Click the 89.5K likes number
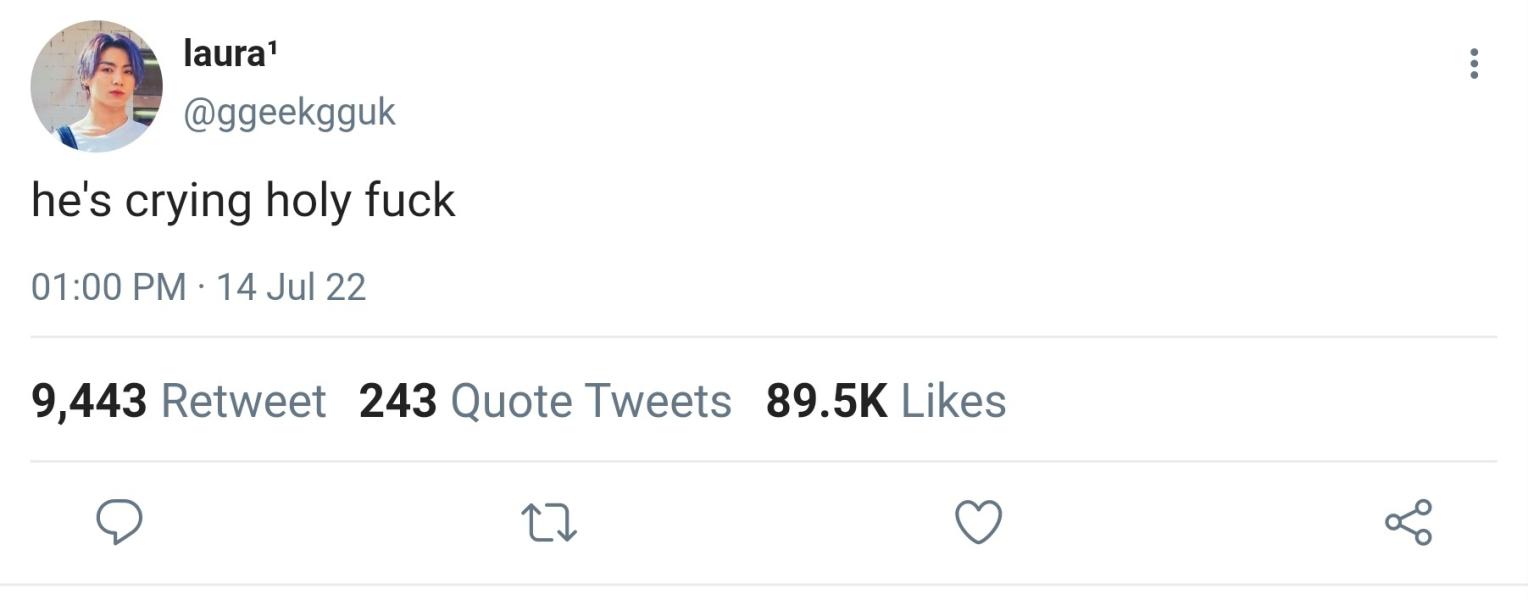 coord(827,401)
